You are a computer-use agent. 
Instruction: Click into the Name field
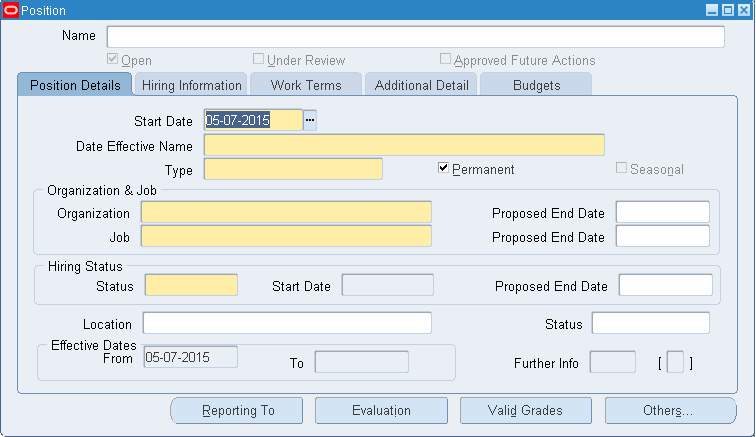[415, 37]
